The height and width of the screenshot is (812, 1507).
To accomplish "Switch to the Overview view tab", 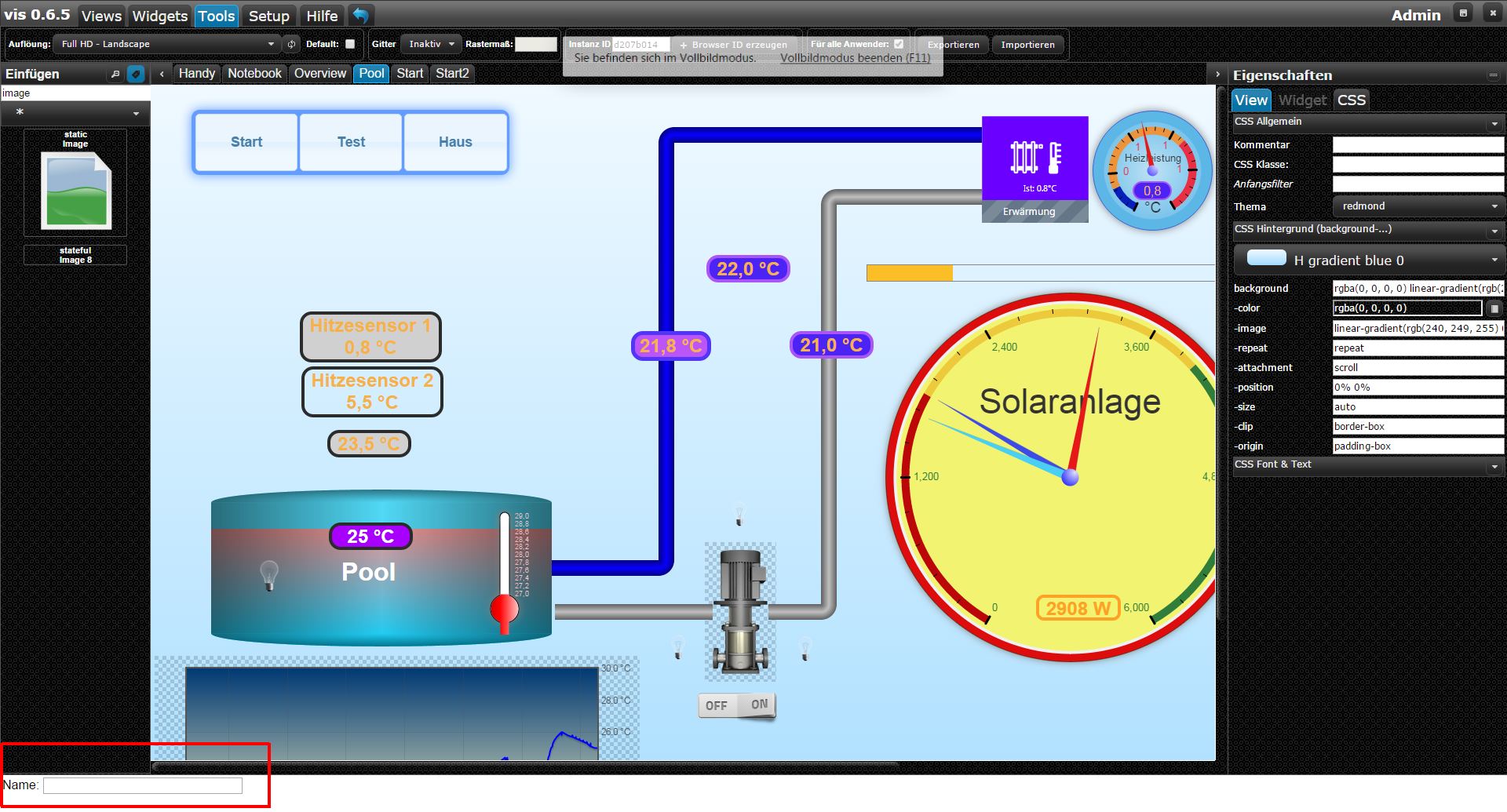I will [320, 74].
